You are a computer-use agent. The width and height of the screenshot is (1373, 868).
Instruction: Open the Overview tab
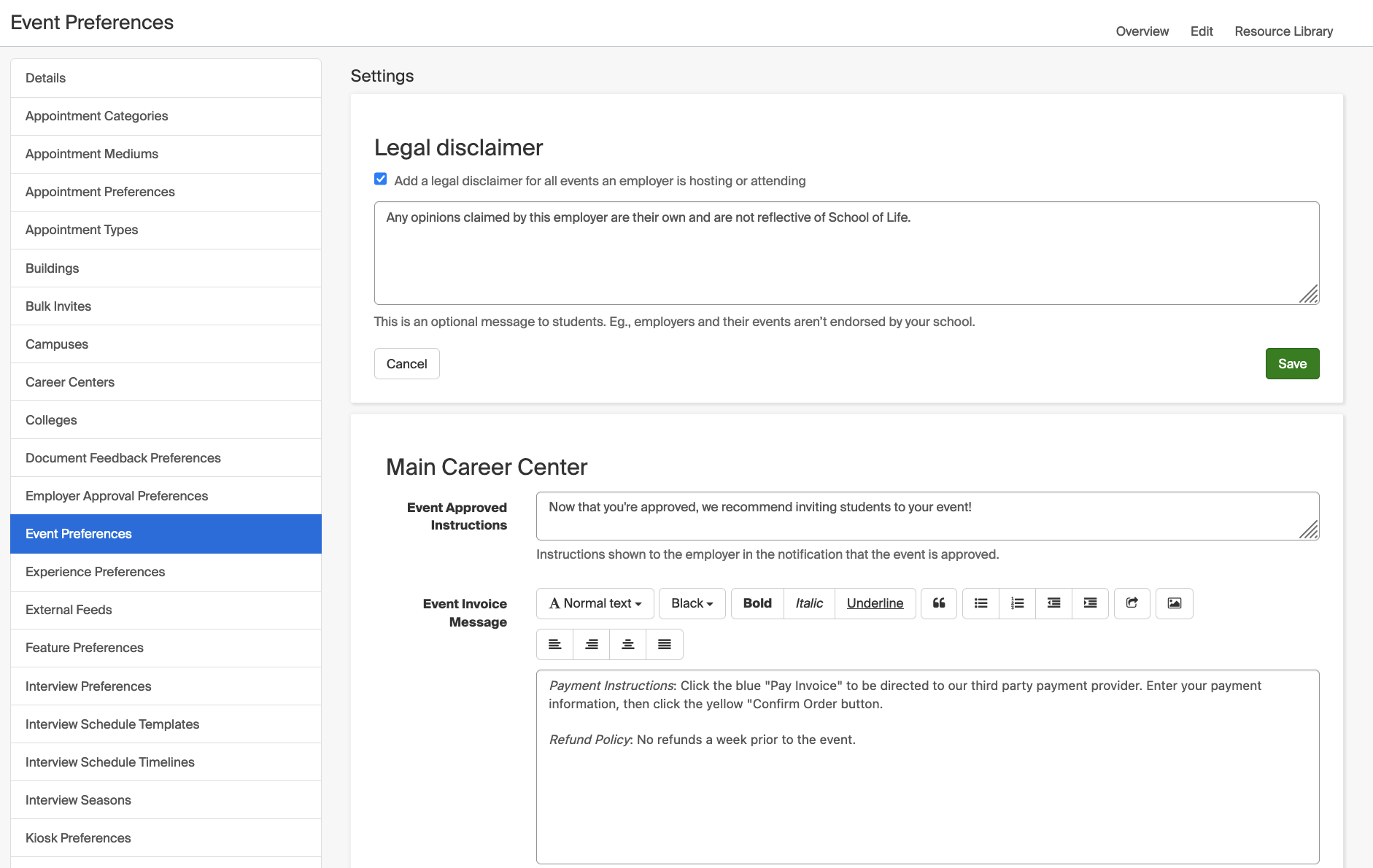click(1142, 31)
